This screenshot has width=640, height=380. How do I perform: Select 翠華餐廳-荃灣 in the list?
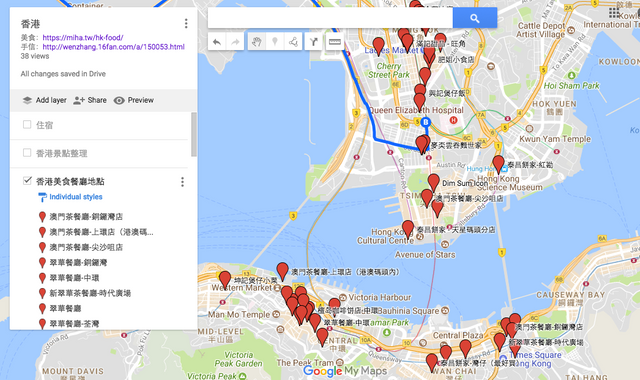pyautogui.click(x=74, y=324)
